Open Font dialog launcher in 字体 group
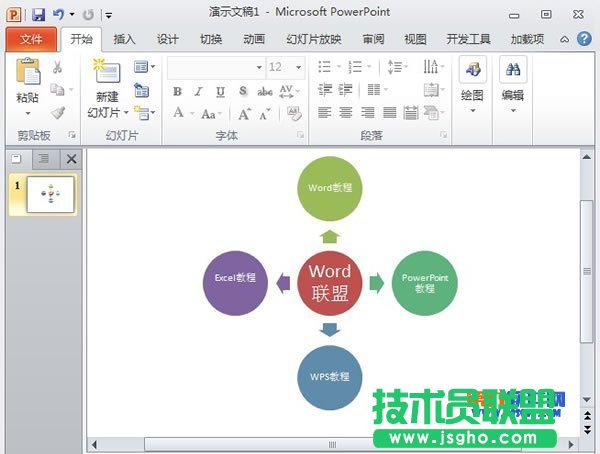The width and height of the screenshot is (600, 454). [x=300, y=135]
